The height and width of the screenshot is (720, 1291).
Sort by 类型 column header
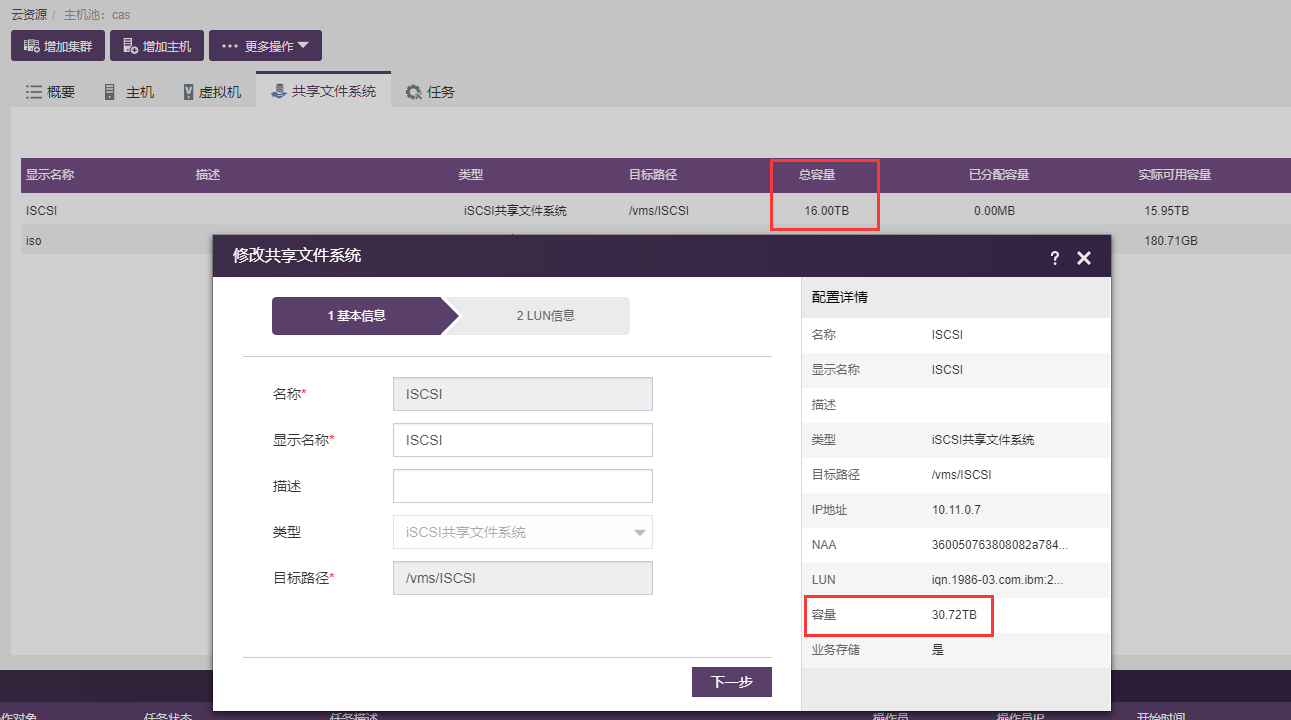[x=471, y=175]
